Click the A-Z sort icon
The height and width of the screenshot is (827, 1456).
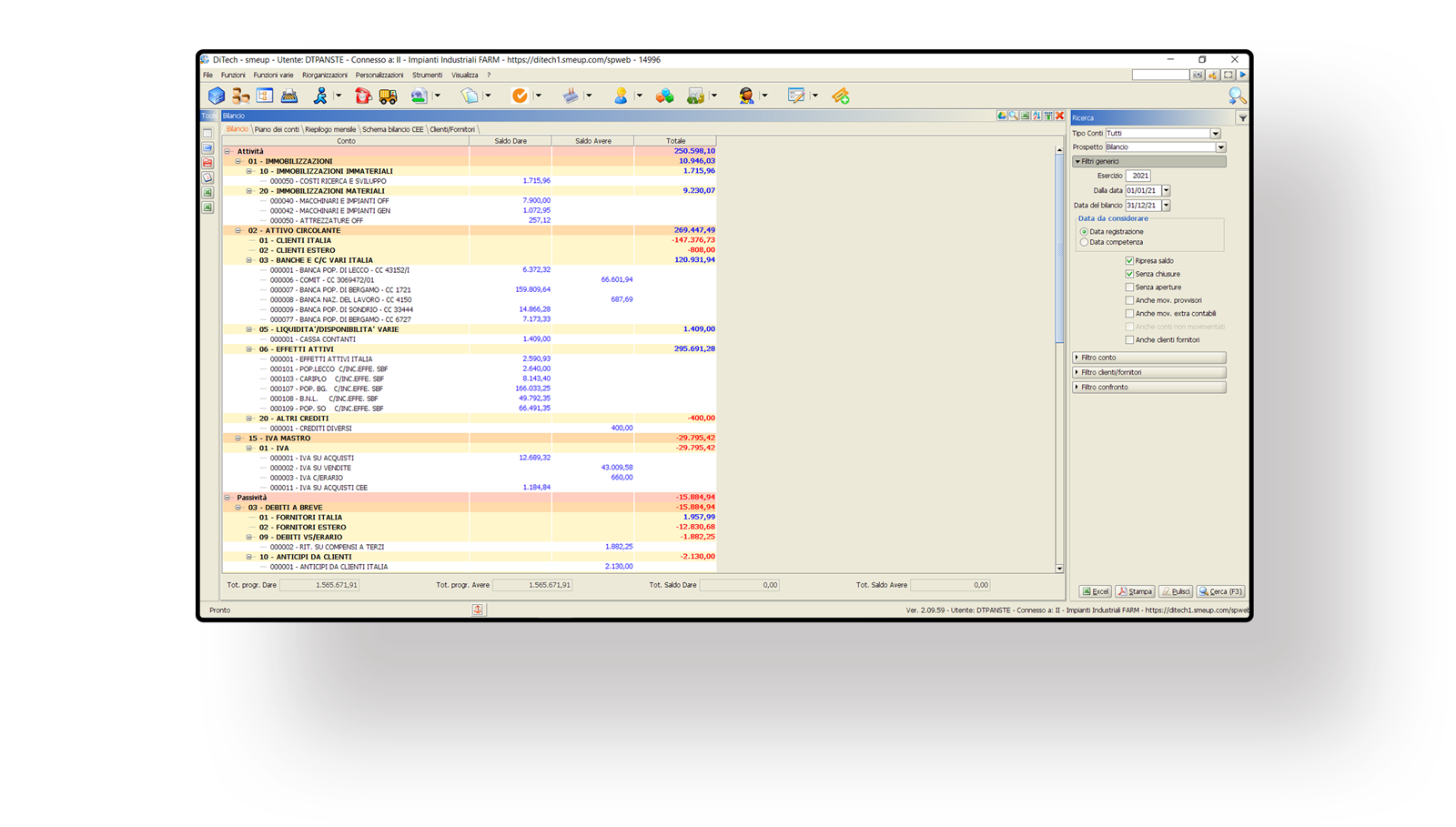coord(1036,116)
